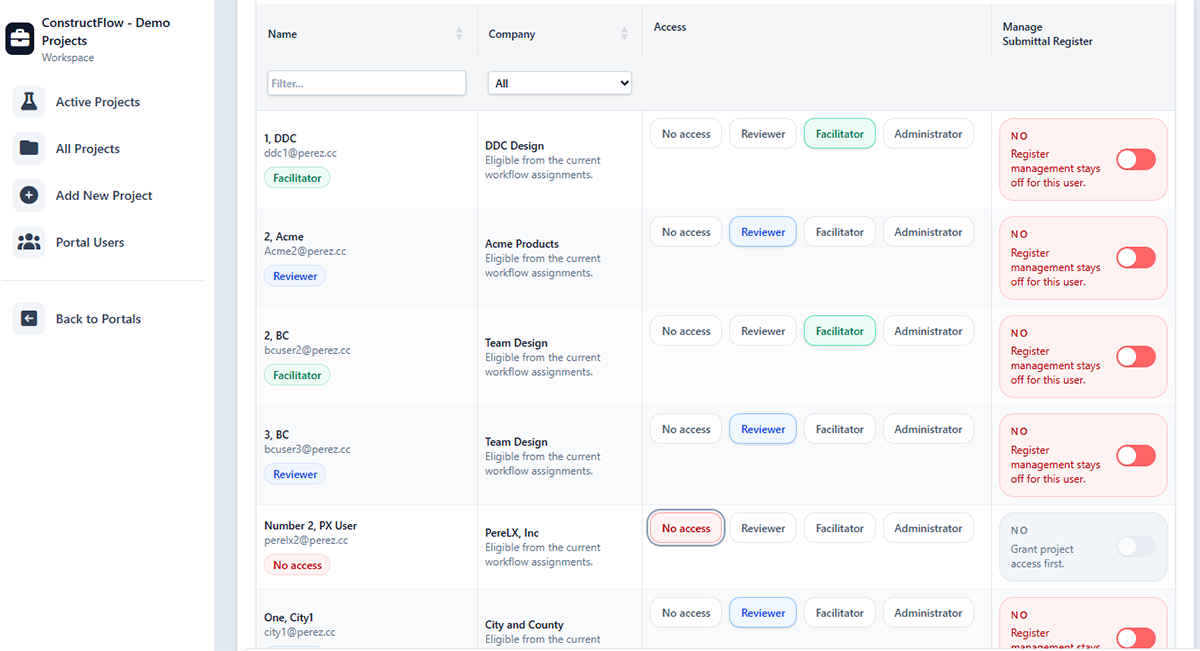Toggle register management for ddc1@perez.cc
The width and height of the screenshot is (1200, 651).
(1136, 159)
